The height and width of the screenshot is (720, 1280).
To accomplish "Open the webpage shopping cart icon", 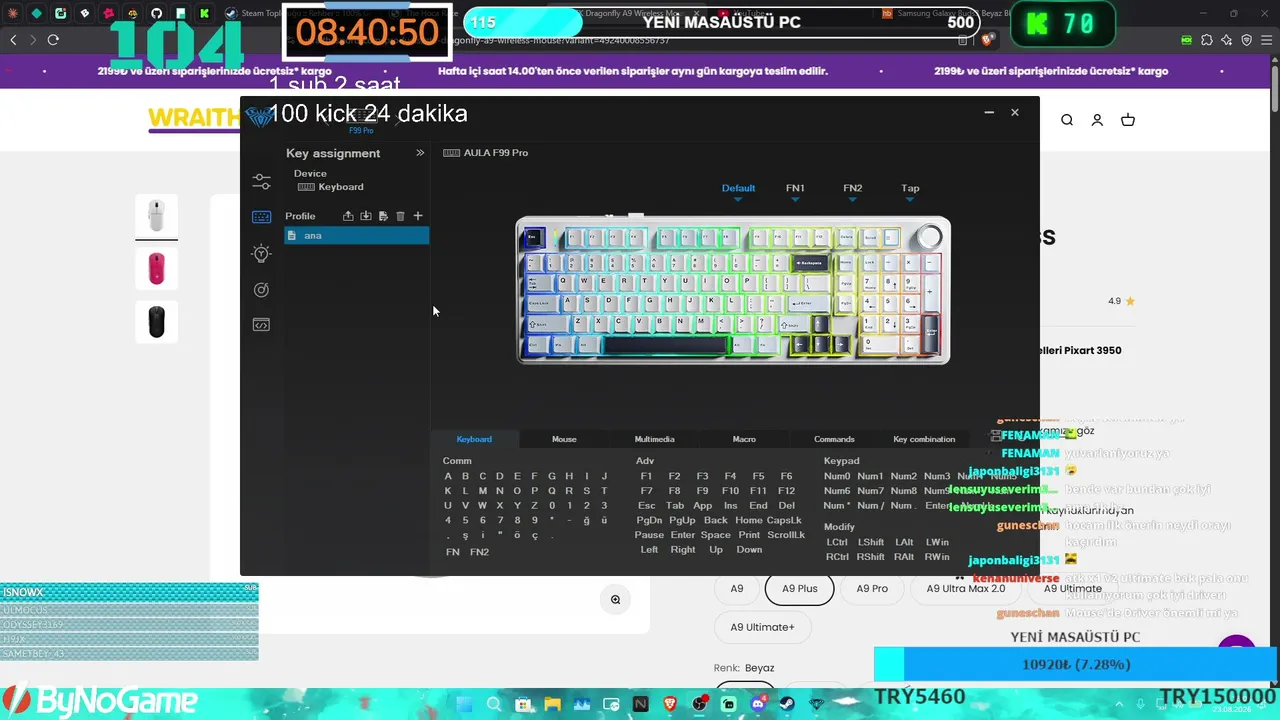I will [x=1128, y=120].
